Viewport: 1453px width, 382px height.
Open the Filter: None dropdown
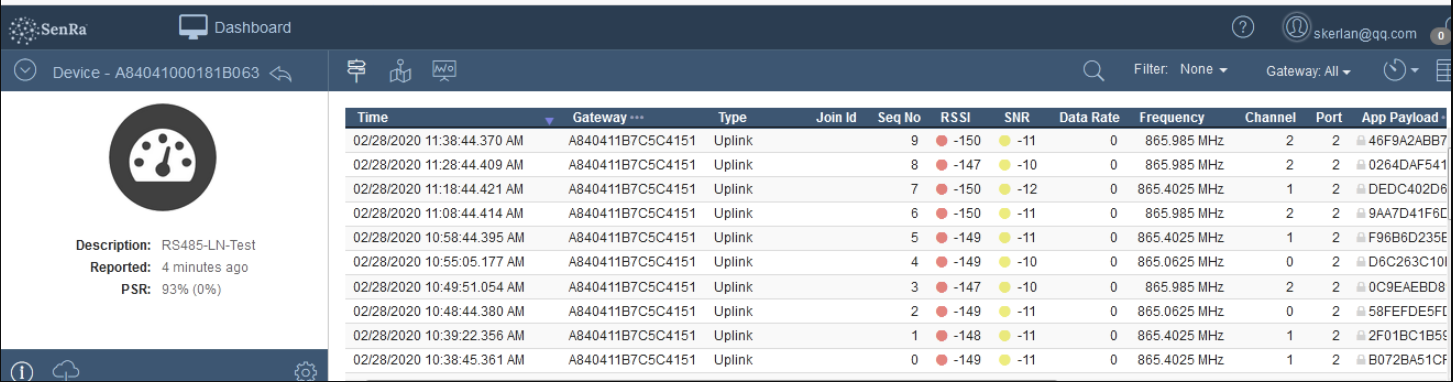[1181, 70]
